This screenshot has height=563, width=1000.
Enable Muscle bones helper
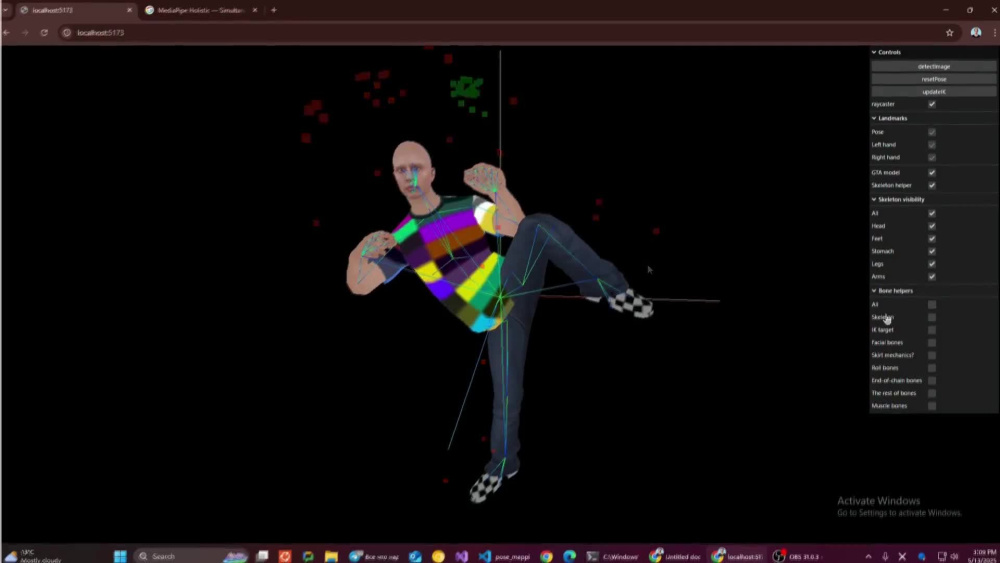(932, 406)
